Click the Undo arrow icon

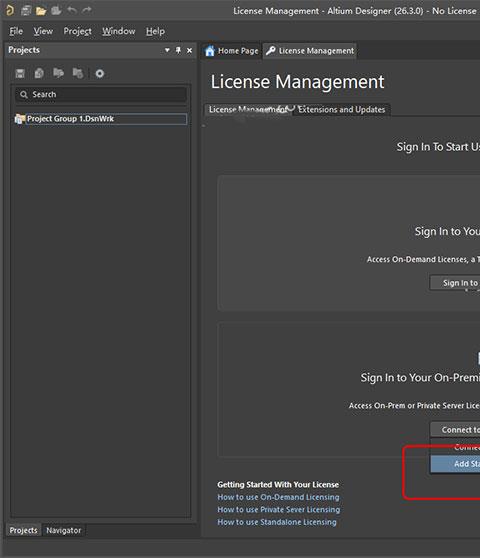coord(72,10)
